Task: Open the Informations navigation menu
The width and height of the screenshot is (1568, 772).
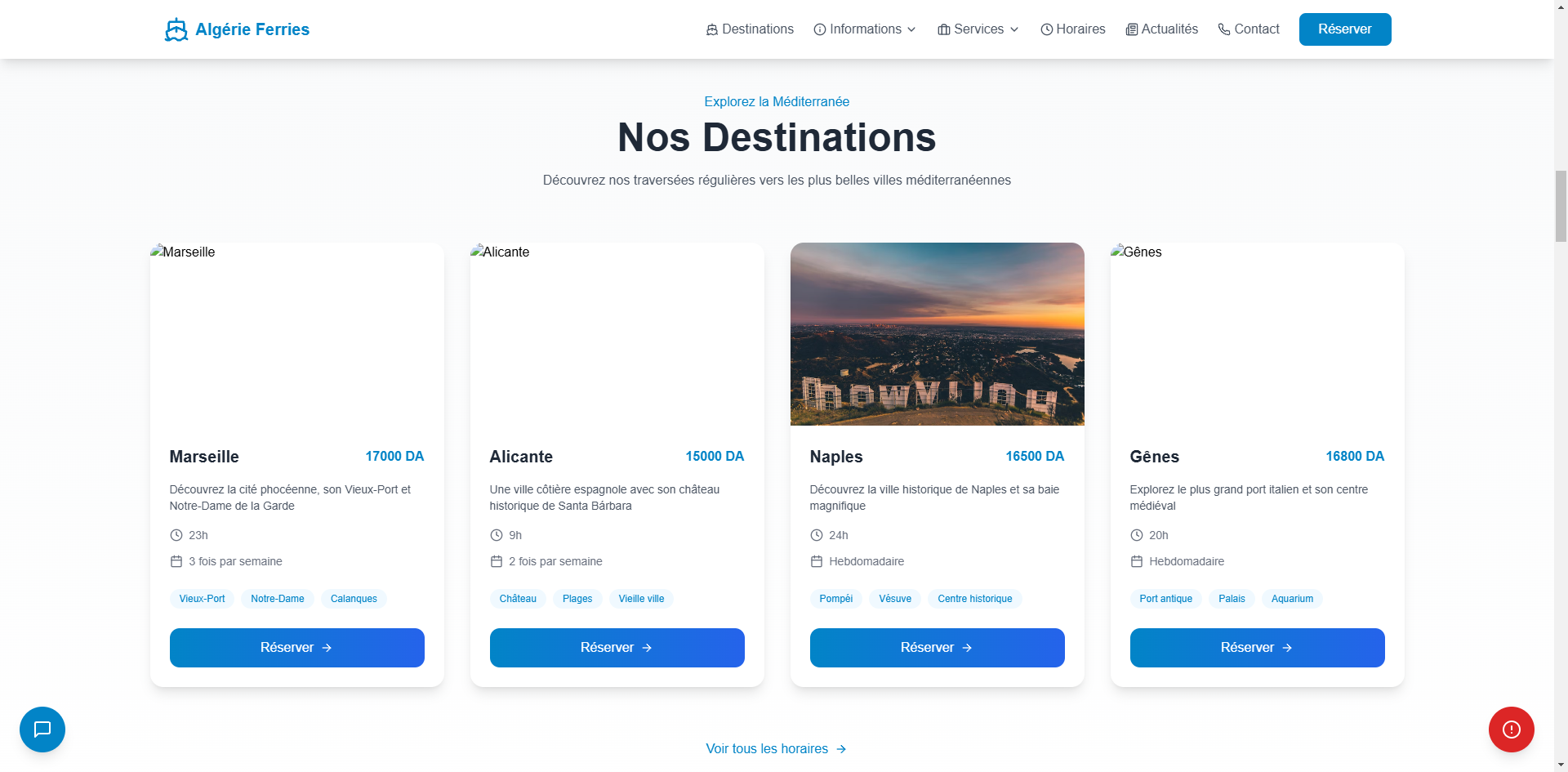Action: pyautogui.click(x=866, y=29)
